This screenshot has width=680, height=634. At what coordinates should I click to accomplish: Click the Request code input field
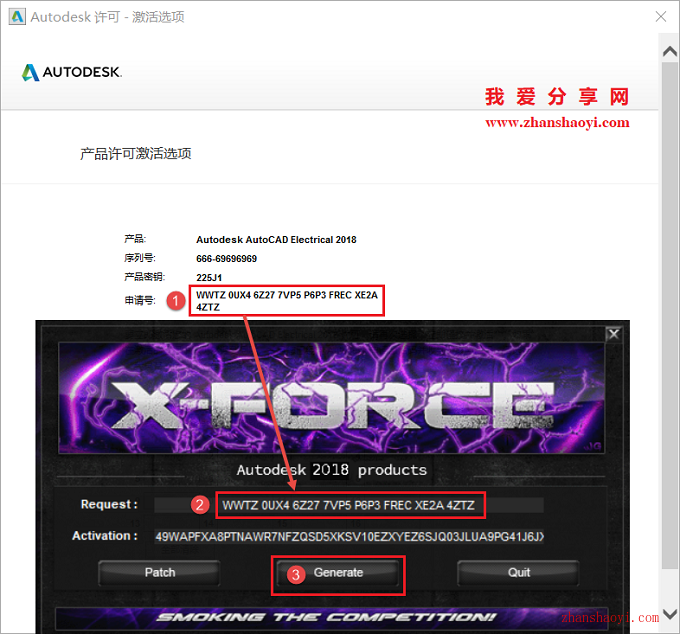click(x=349, y=505)
